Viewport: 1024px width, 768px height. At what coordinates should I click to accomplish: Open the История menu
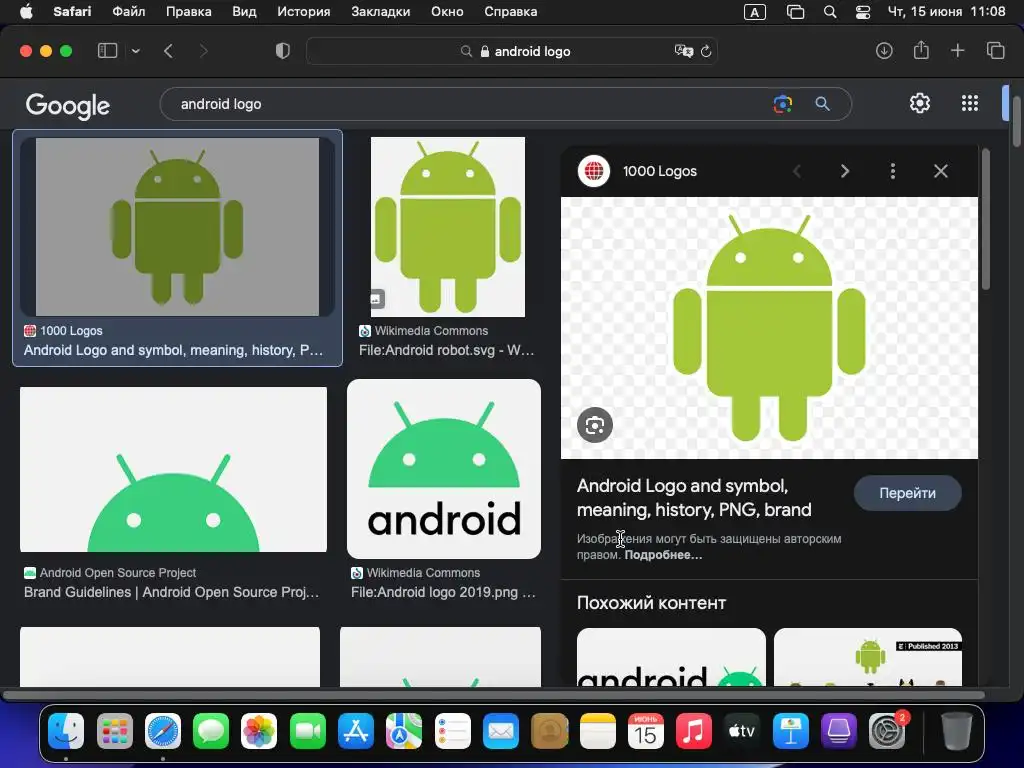tap(304, 12)
